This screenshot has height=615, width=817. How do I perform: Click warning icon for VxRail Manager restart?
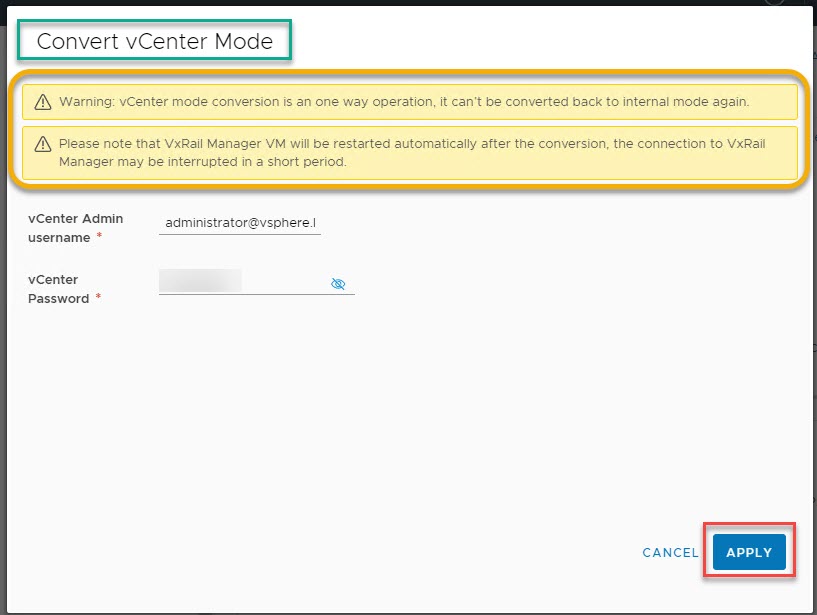(x=43, y=144)
